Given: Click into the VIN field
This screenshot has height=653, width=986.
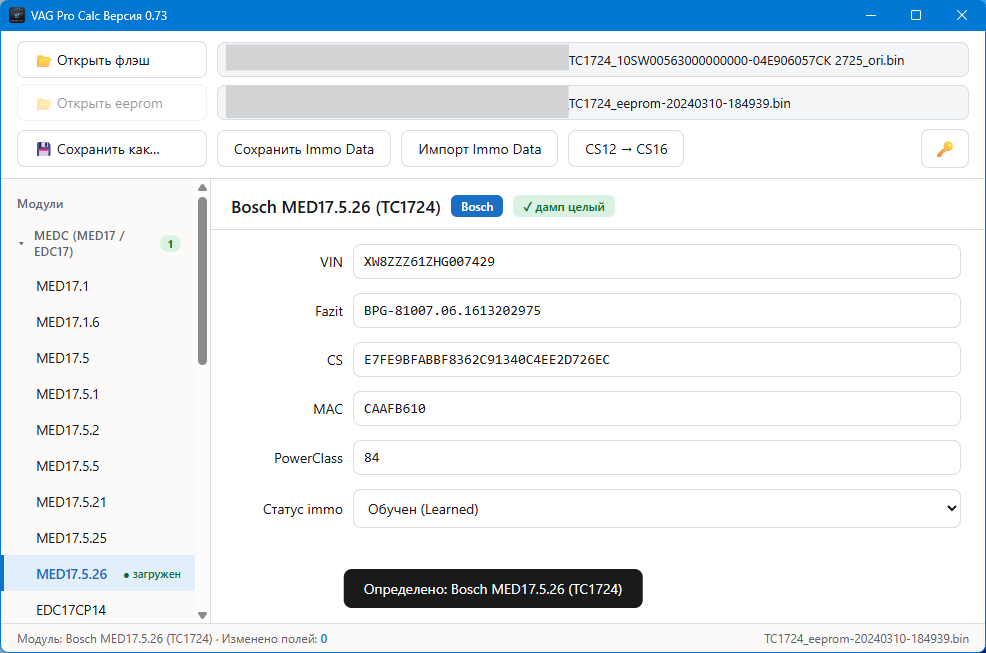Looking at the screenshot, I should pyautogui.click(x=656, y=262).
